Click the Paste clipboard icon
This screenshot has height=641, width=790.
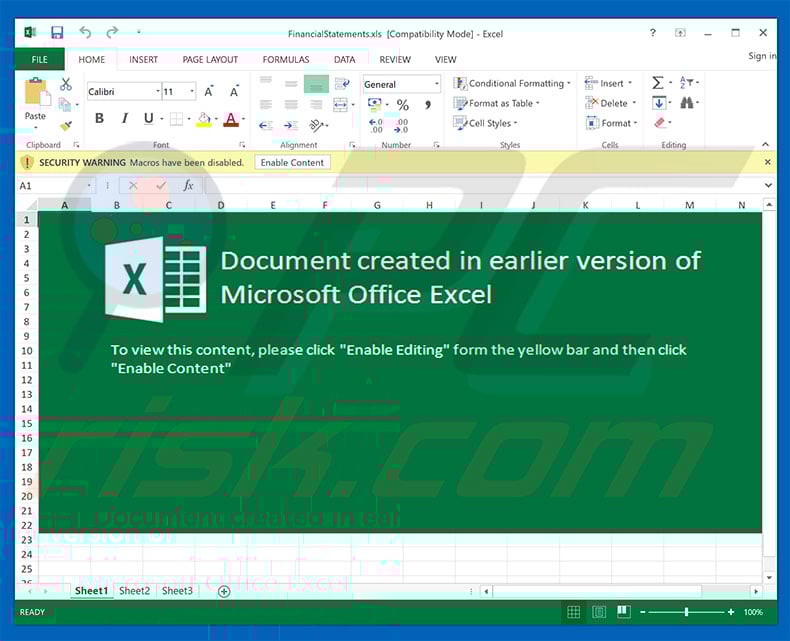click(37, 92)
